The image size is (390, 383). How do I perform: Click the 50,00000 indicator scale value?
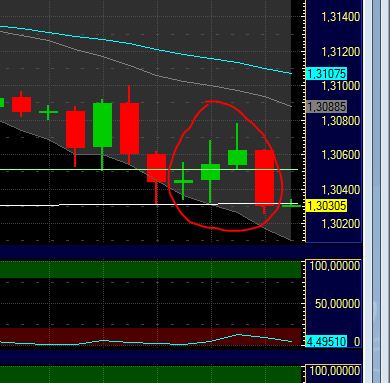(337, 304)
